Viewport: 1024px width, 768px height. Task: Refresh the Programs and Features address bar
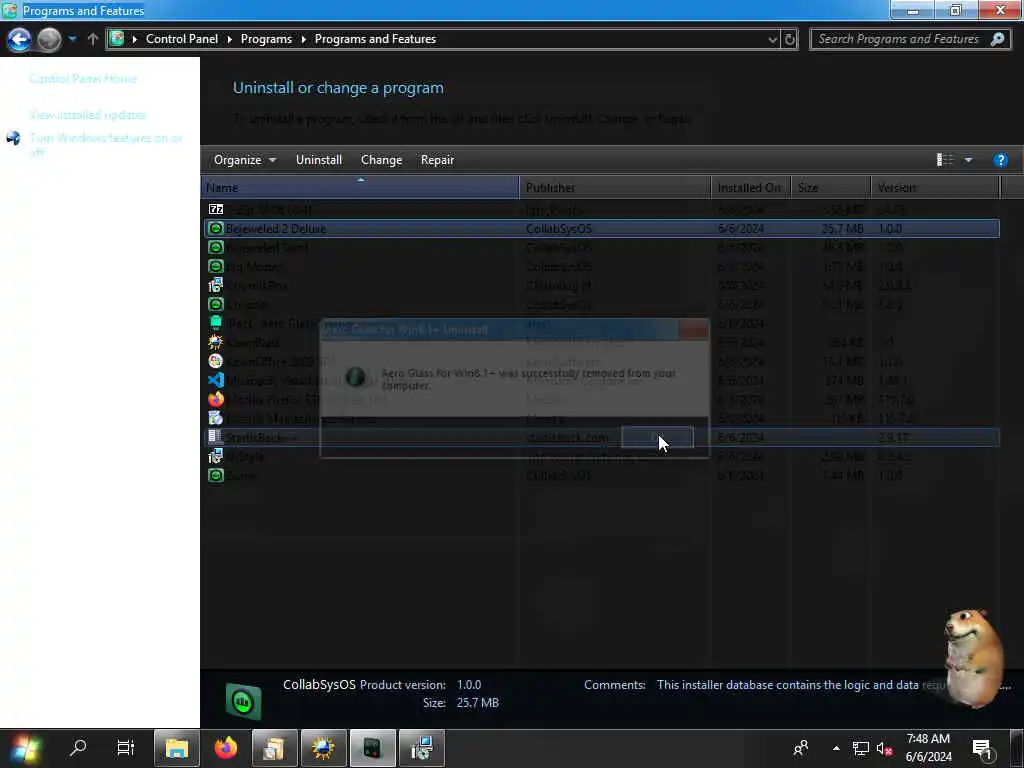(x=790, y=39)
